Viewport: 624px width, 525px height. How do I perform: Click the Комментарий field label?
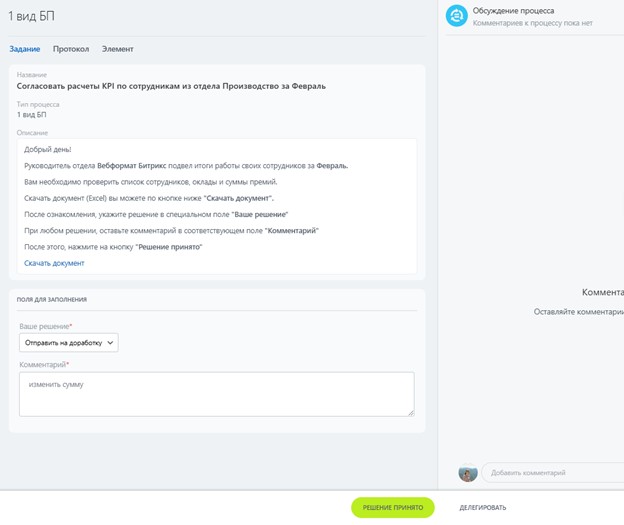42,365
